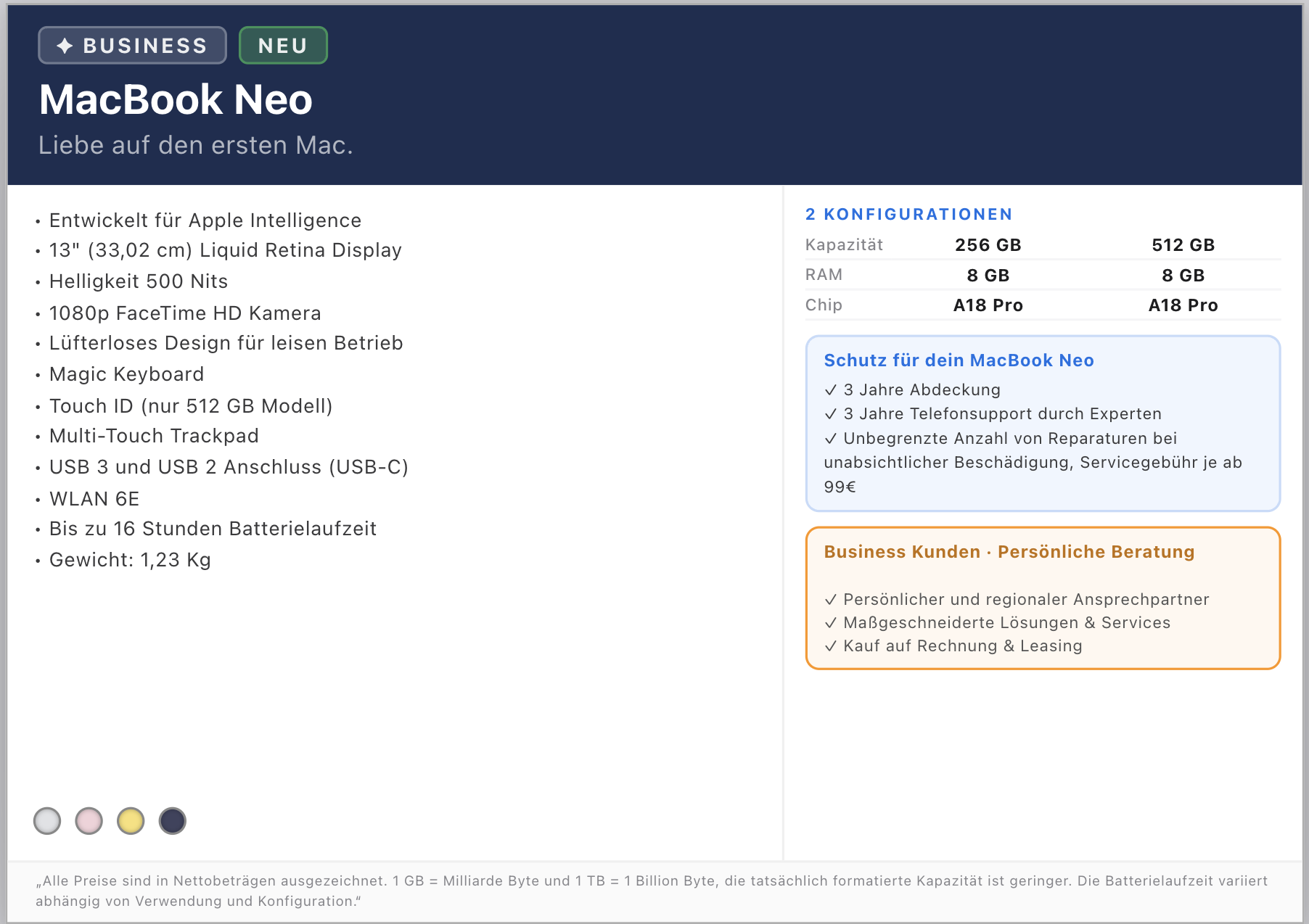The height and width of the screenshot is (924, 1309).
Task: Select the silver color swatch
Action: coord(47,821)
